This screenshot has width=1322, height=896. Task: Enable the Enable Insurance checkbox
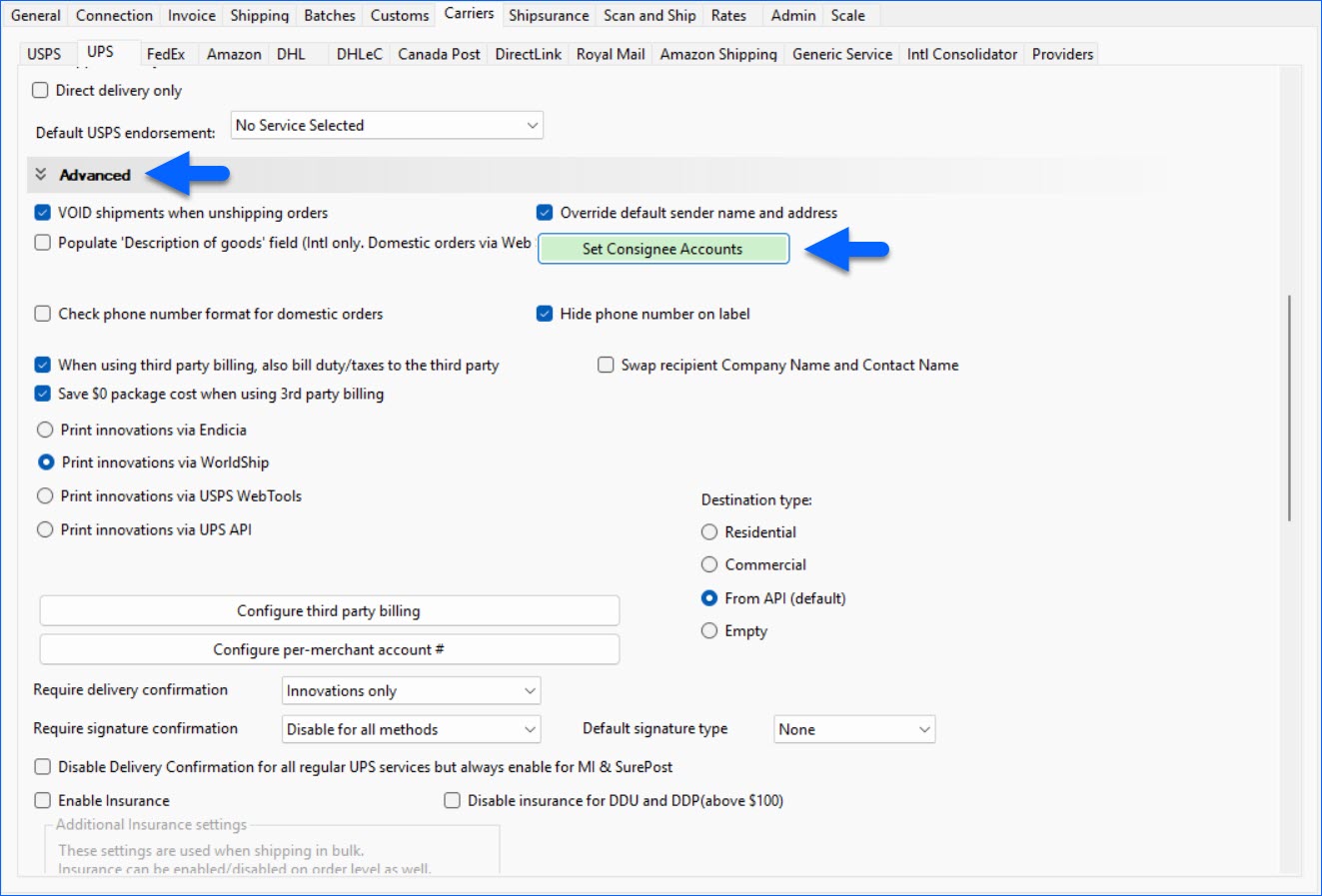43,800
